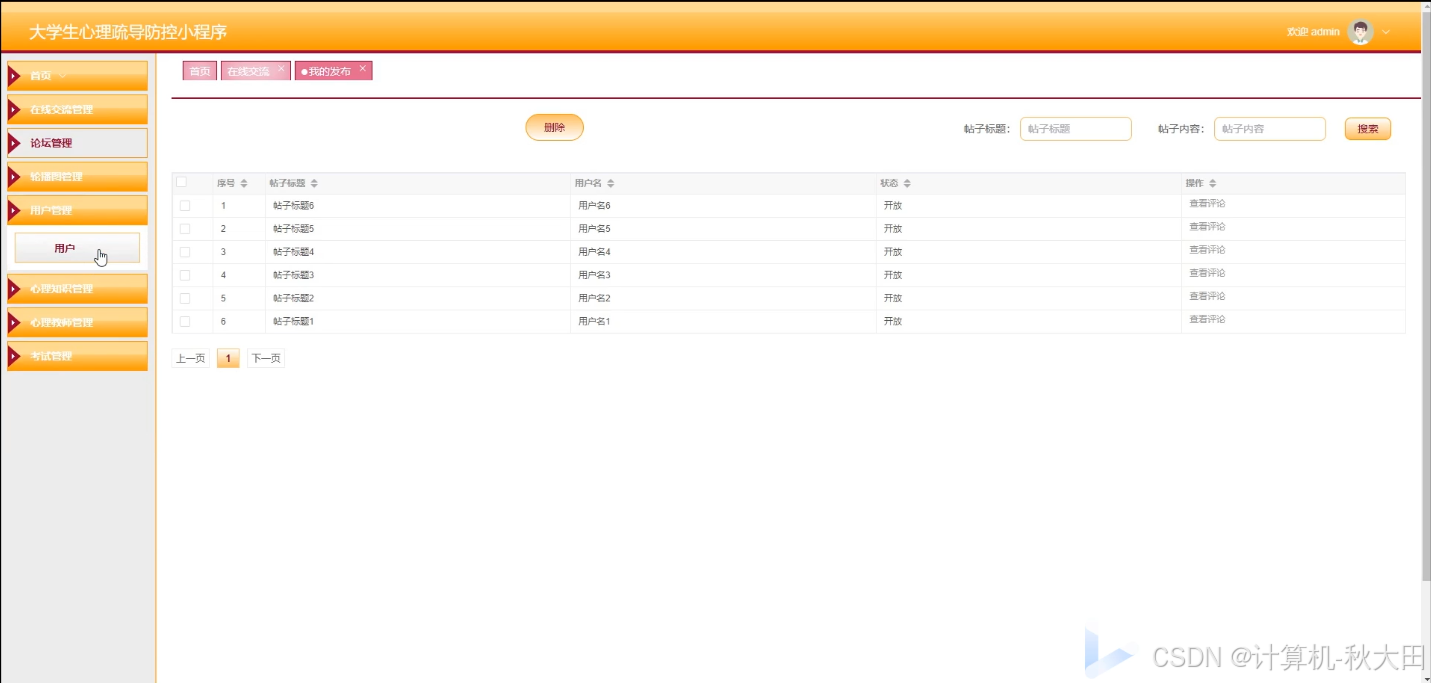Viewport: 1431px width, 683px height.
Task: Select page number 1 in pagination
Action: point(228,358)
